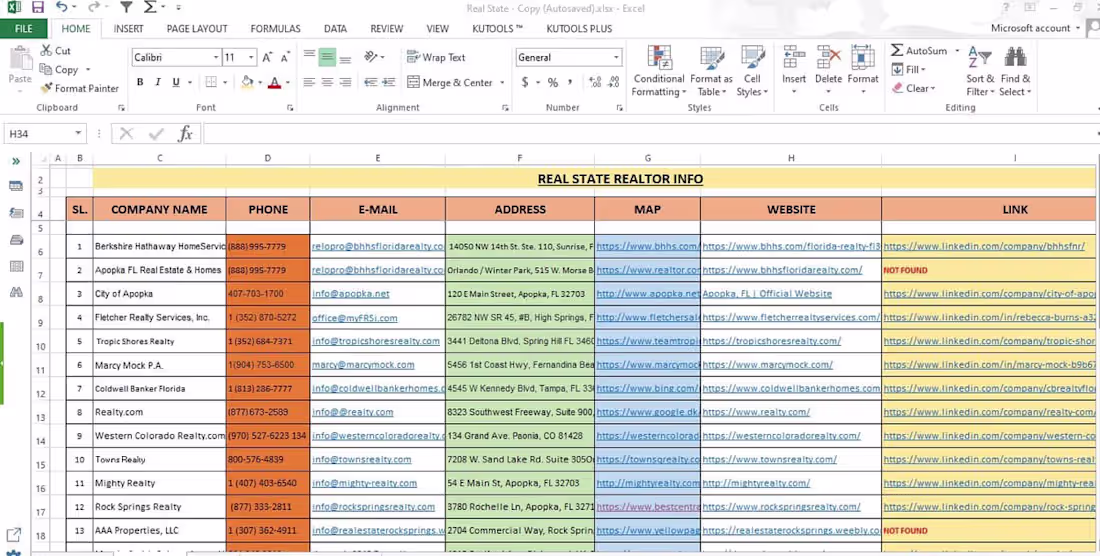Click the Paste clipboard icon
Screen dimensions: 1100x556
[20, 59]
